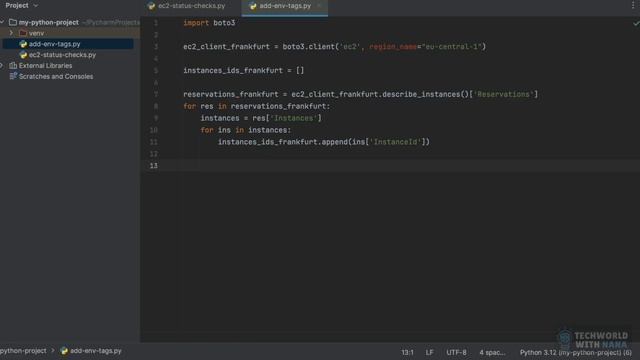Open add-env-tags.py in project tree

click(x=54, y=44)
